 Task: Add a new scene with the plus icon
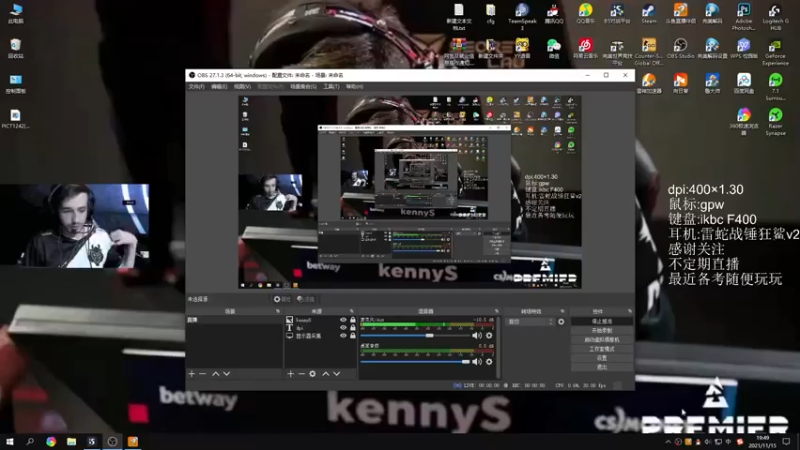(192, 374)
